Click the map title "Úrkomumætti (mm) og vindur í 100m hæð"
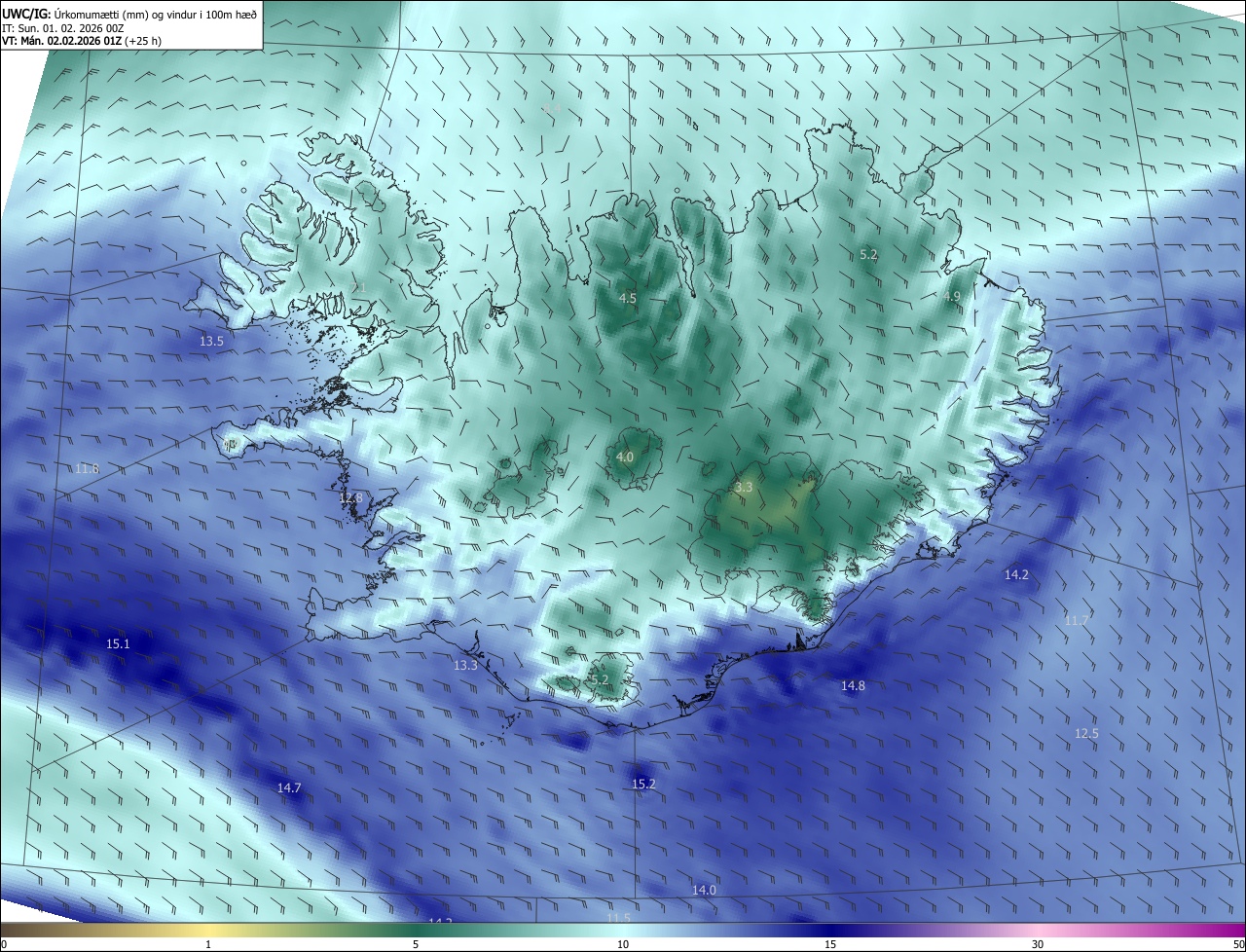The height and width of the screenshot is (952, 1246). tap(156, 14)
